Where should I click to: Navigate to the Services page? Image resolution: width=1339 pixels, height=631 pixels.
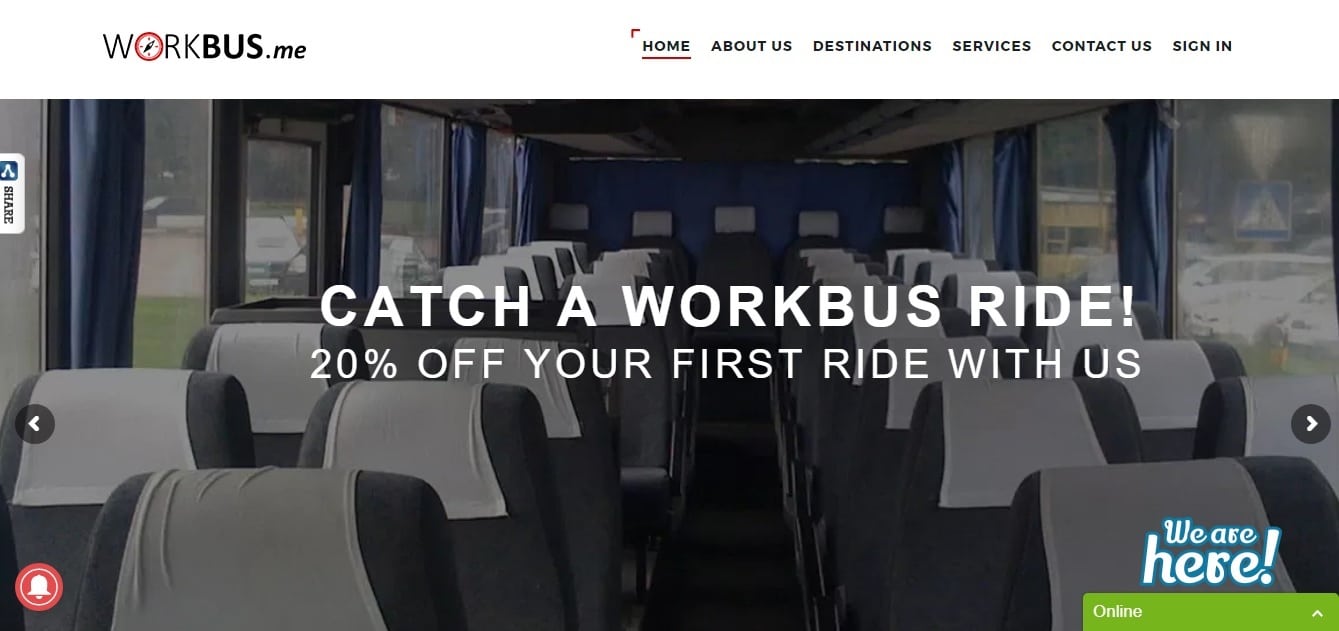coord(991,46)
